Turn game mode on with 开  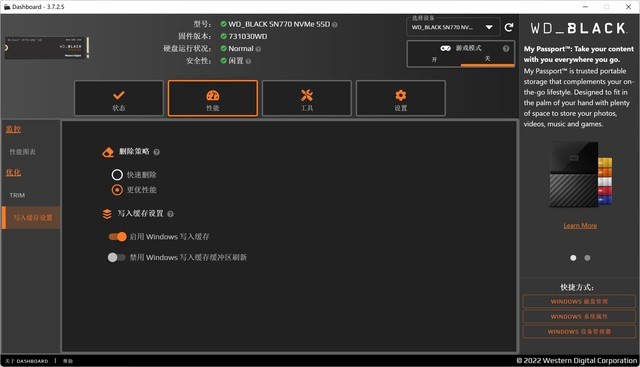pos(434,59)
